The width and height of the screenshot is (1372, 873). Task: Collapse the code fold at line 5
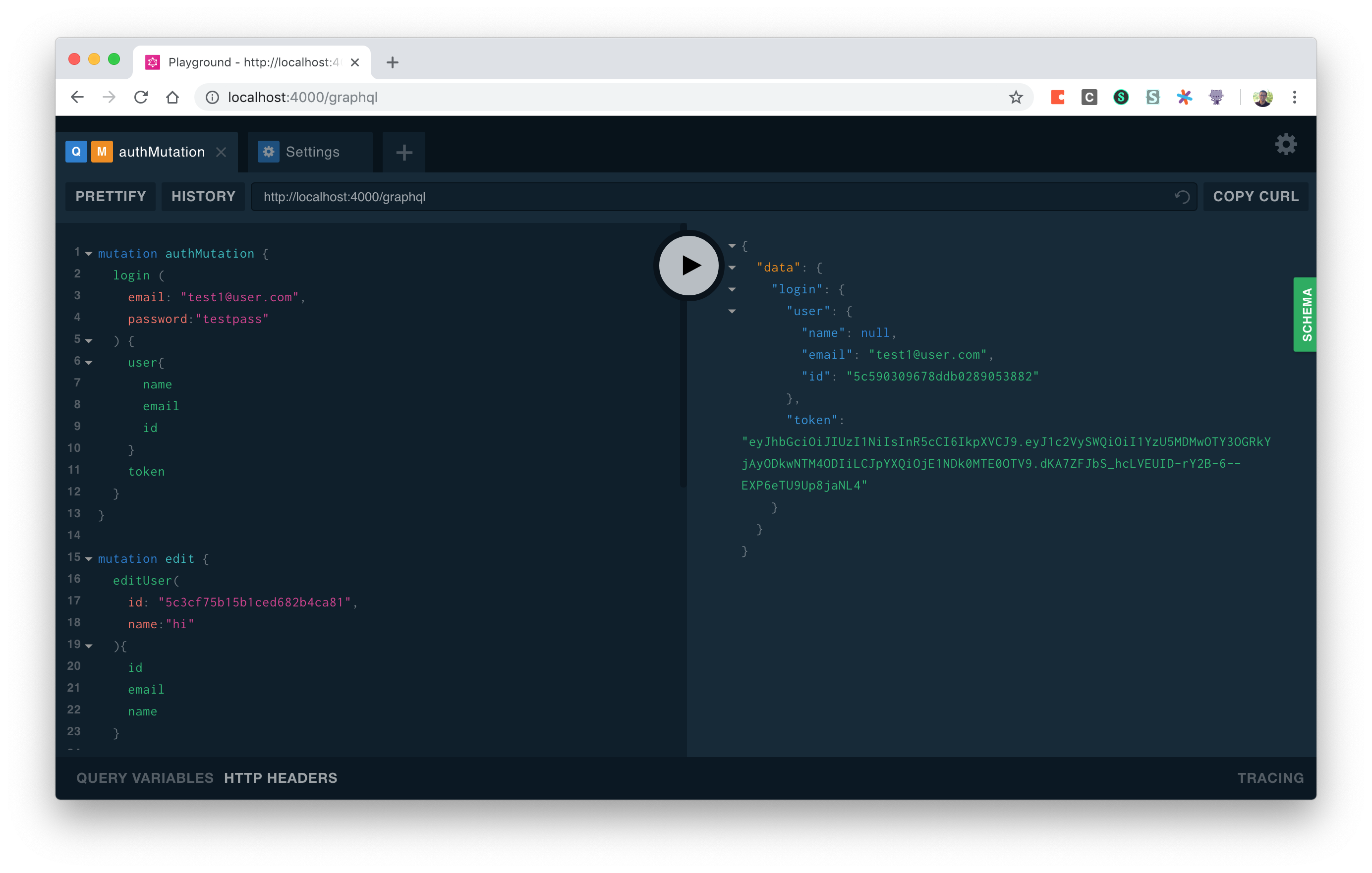coord(89,340)
